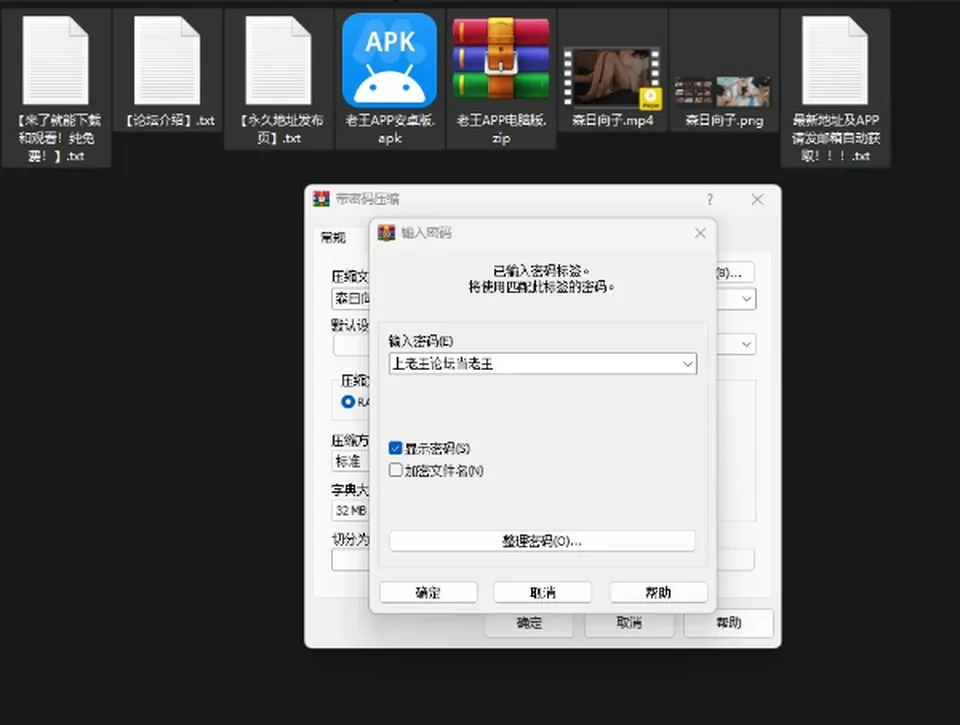This screenshot has height=725, width=960.
Task: Select the 【来了就能下载和观看！纯免费！】.txt file icon
Action: coord(56,61)
